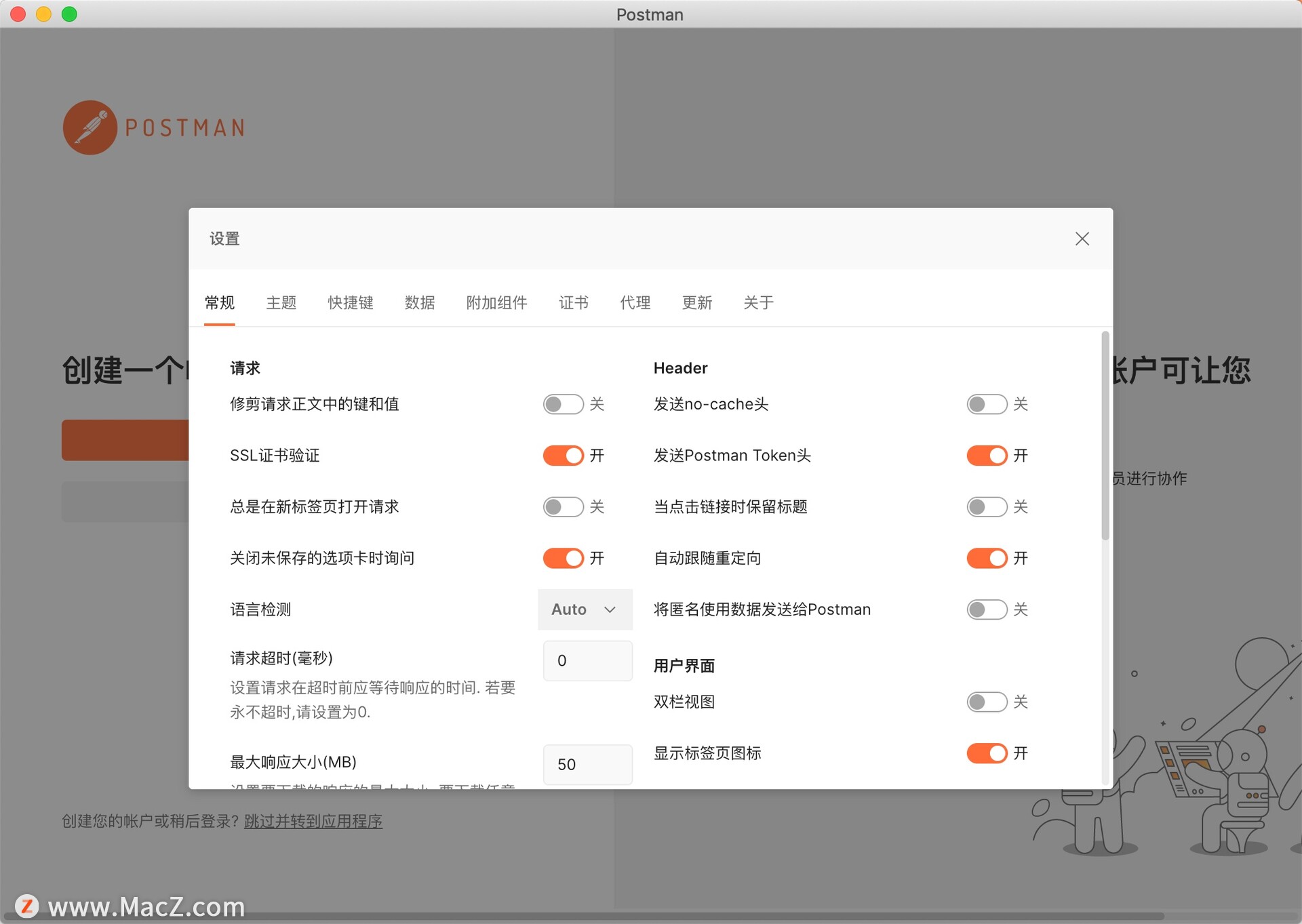Click the 最大响应大小(MB) input field
Image resolution: width=1302 pixels, height=924 pixels.
(587, 765)
